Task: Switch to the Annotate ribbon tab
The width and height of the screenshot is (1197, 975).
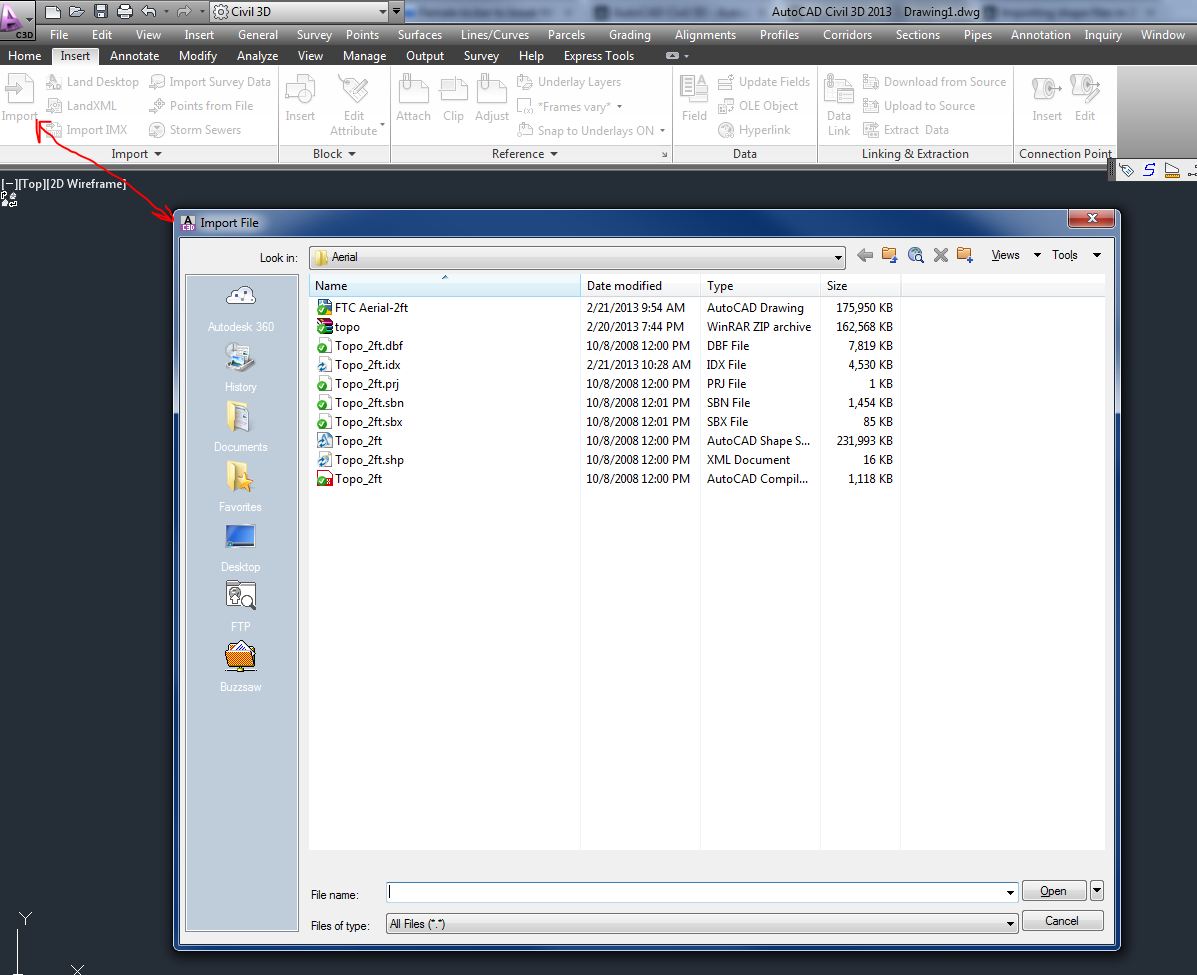Action: pyautogui.click(x=134, y=56)
